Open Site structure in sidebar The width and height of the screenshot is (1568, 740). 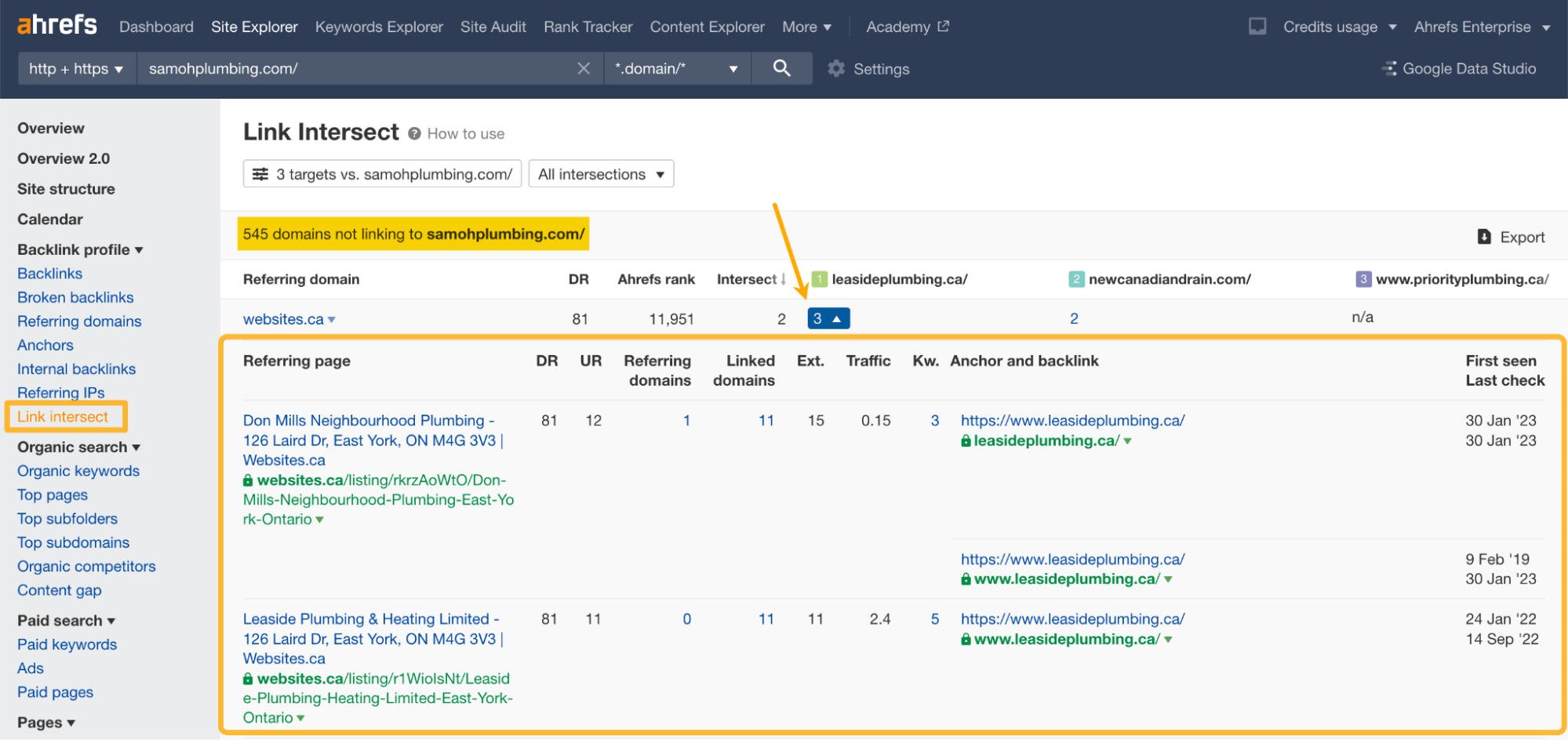(66, 189)
